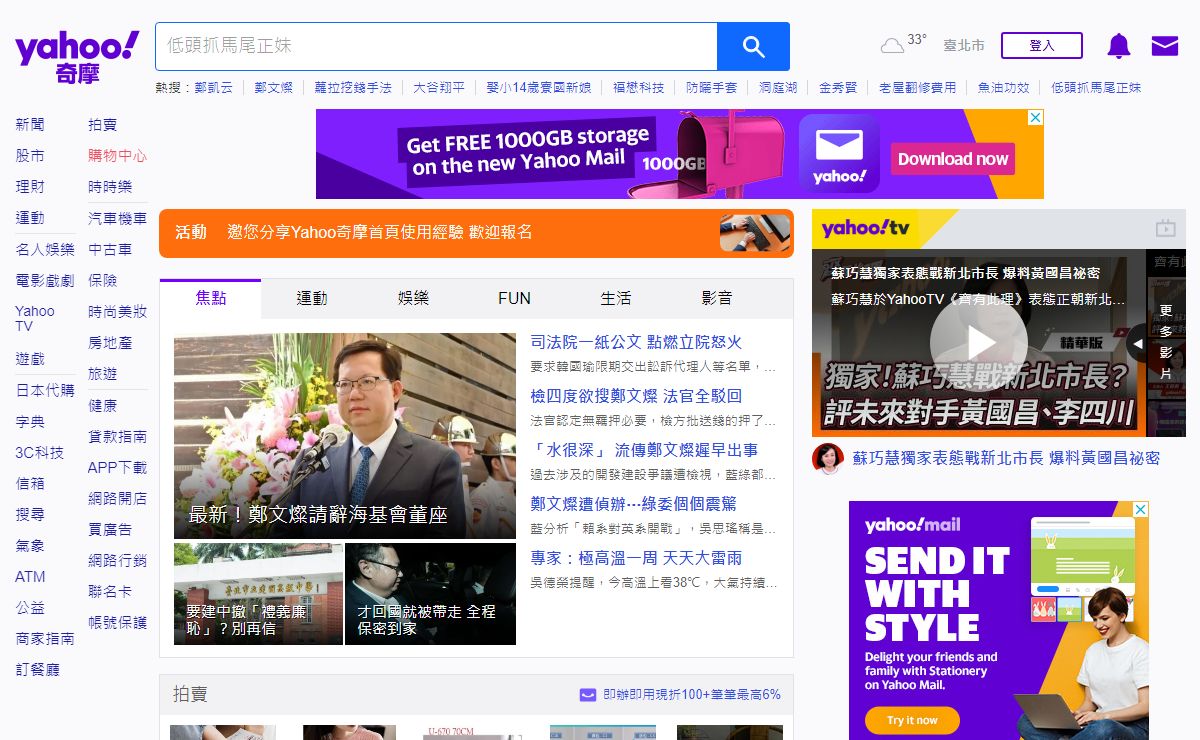Open 拍賣 in the sidebar
The height and width of the screenshot is (740, 1200).
coord(103,124)
